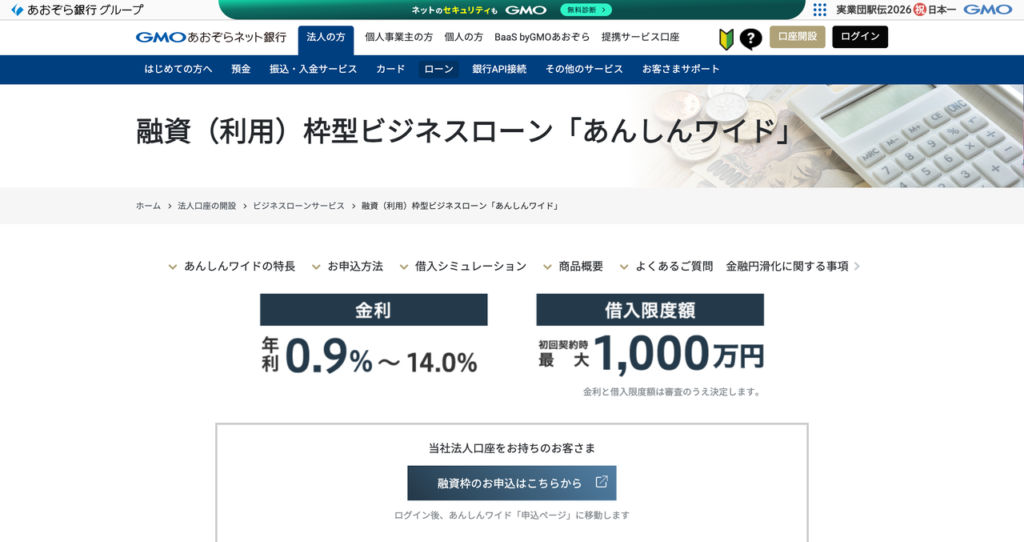Open the 振込・入金サービス menu

point(313,69)
